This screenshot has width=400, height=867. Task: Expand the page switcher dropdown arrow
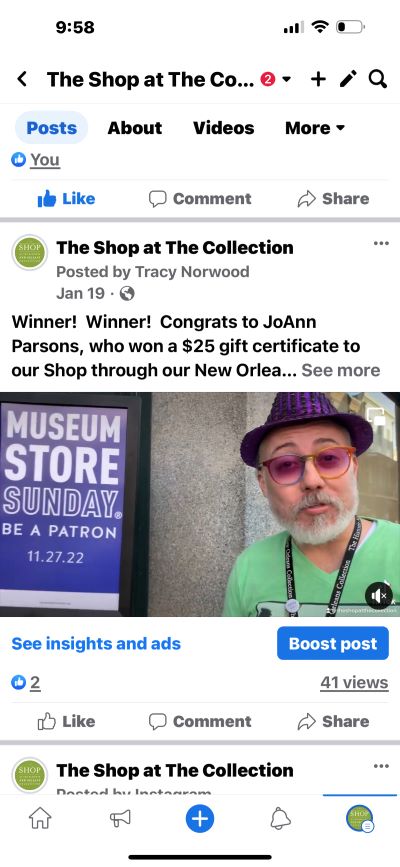tap(287, 80)
